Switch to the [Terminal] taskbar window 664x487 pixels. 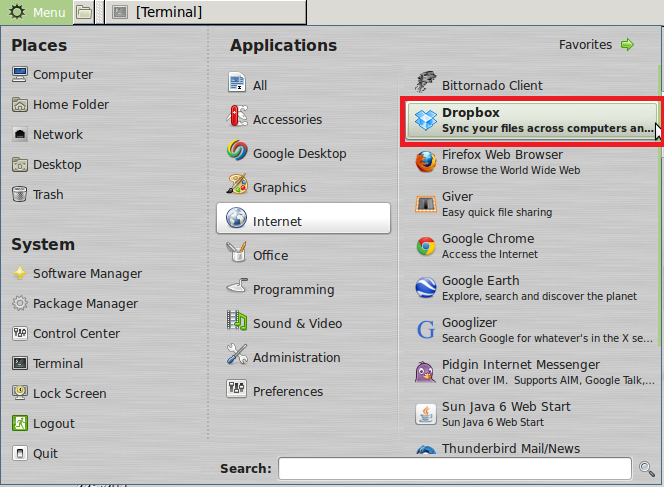(x=205, y=12)
